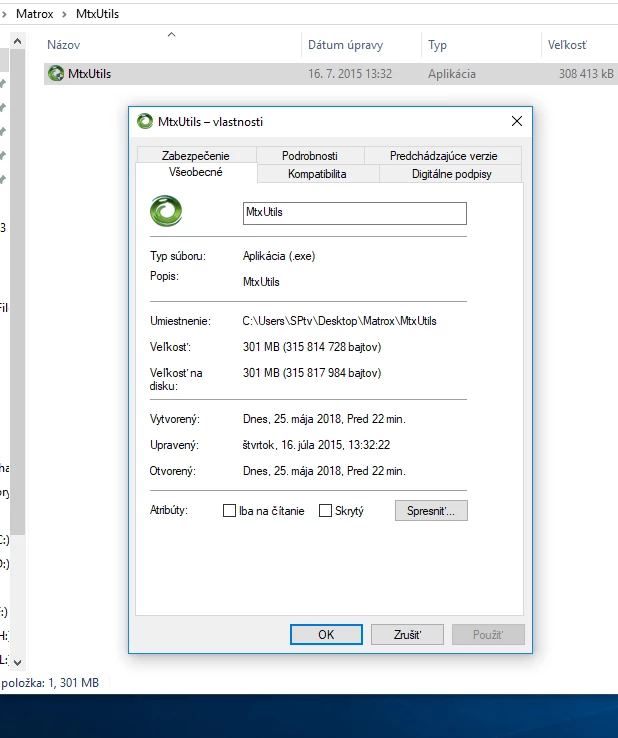This screenshot has height=738, width=618.
Task: Open the Predchádzajúce verzie tab
Action: pos(443,155)
